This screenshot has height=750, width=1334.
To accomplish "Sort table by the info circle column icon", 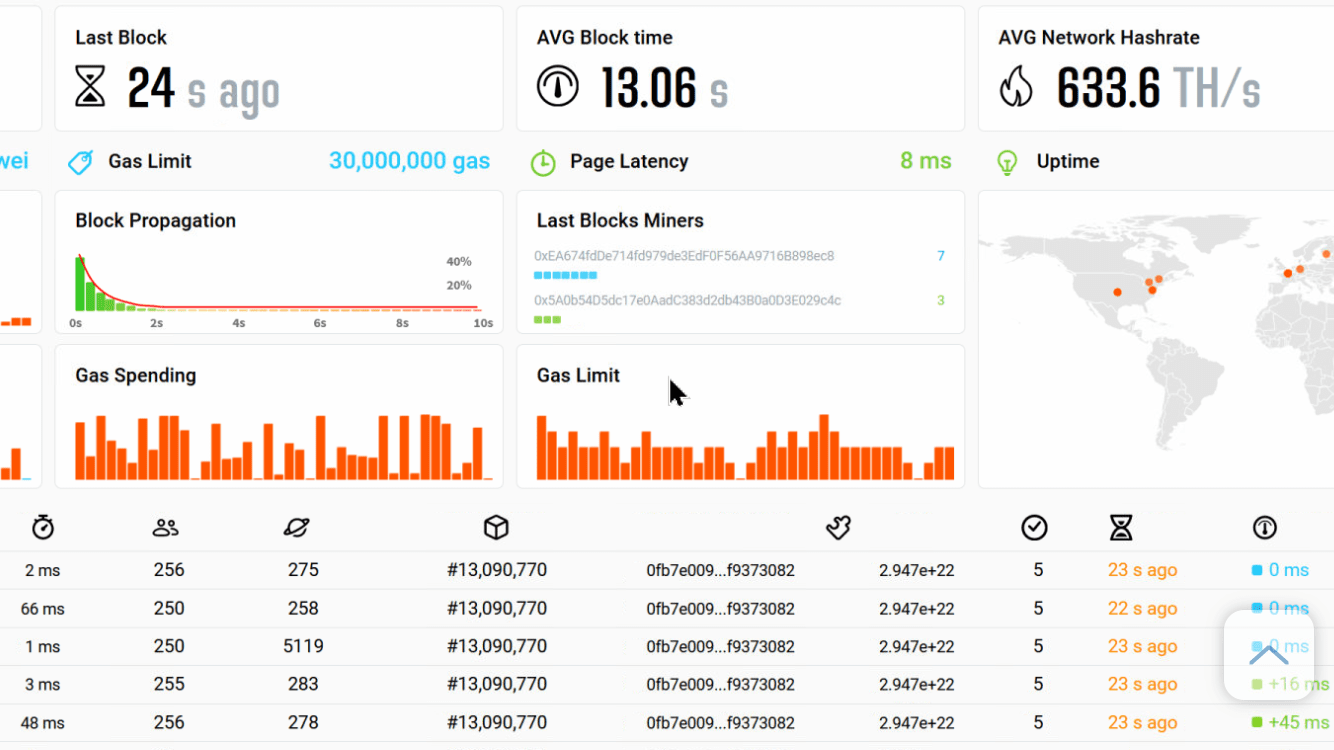I will tap(1265, 527).
